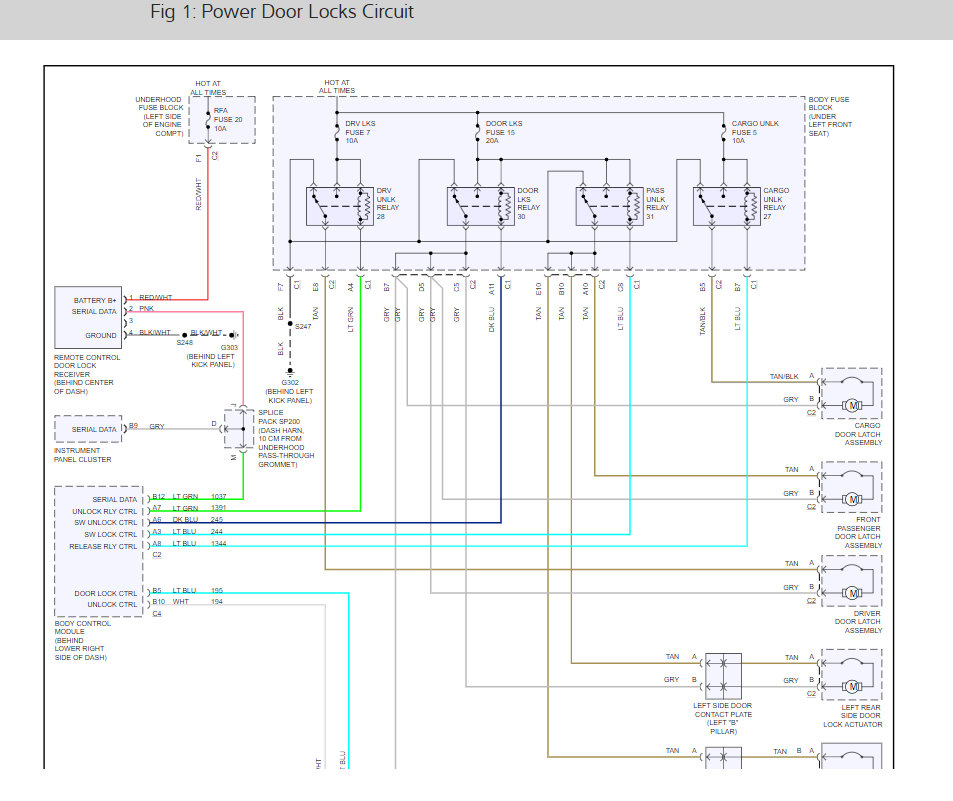The image size is (953, 801).
Task: Click the DOOR LKS FUSE 15 symbol
Action: click(478, 132)
